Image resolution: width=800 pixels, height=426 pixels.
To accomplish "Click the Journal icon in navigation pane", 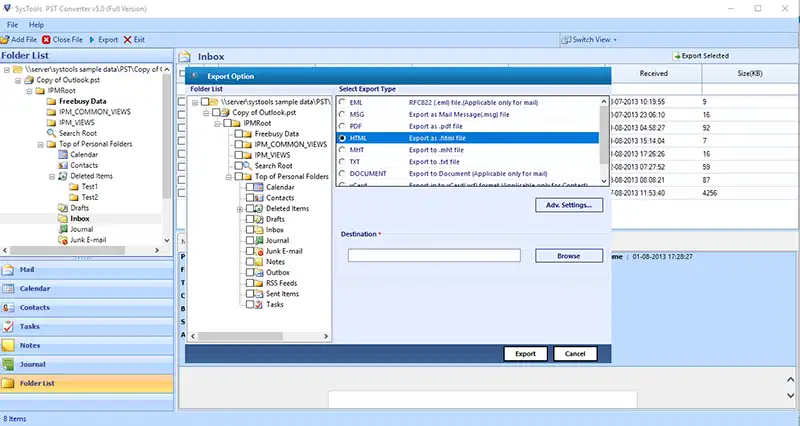I will [x=8, y=364].
